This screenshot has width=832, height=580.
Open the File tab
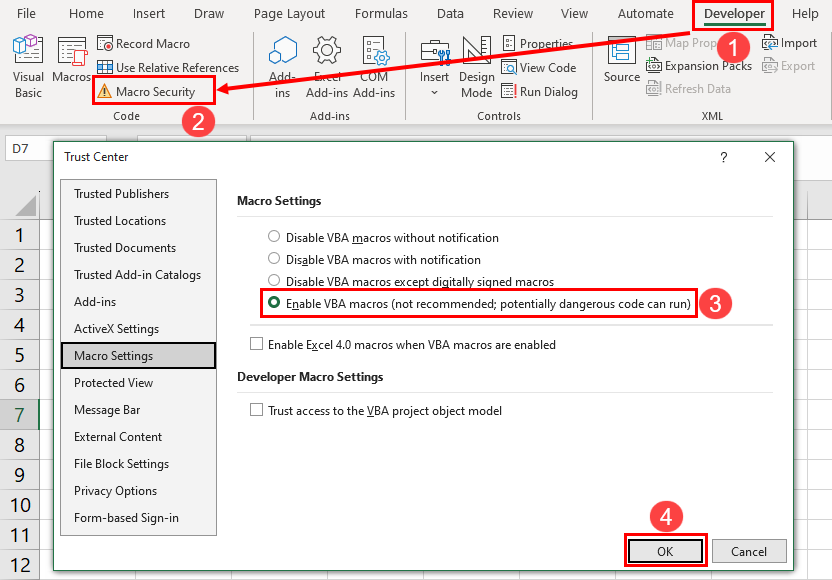[26, 13]
